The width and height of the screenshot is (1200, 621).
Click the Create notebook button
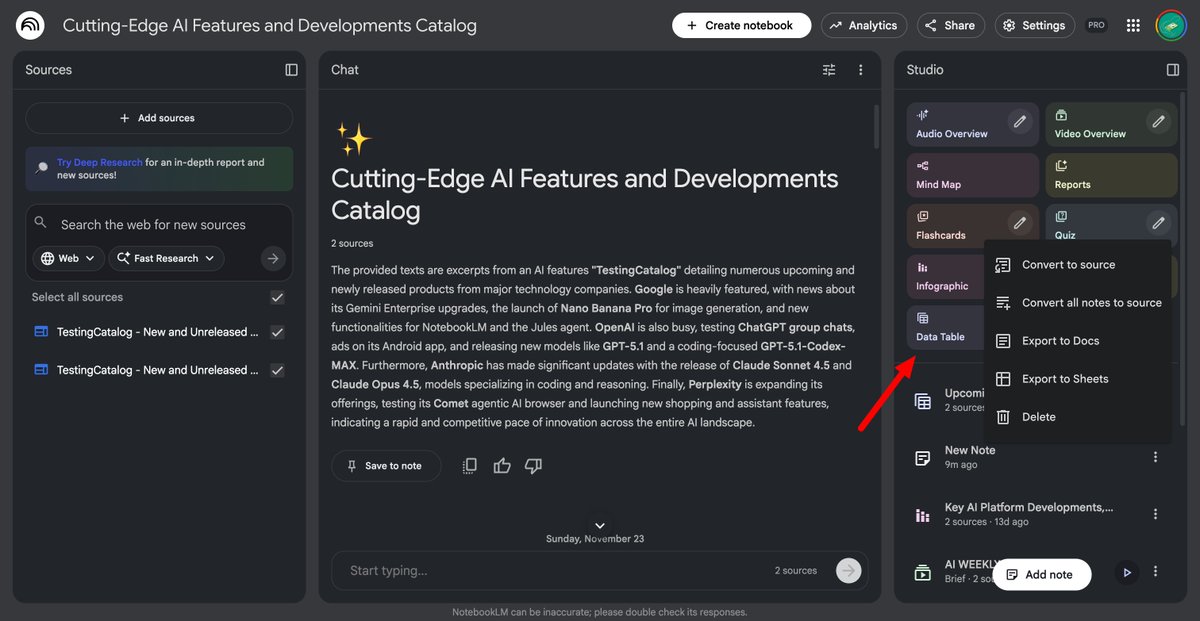coord(741,25)
